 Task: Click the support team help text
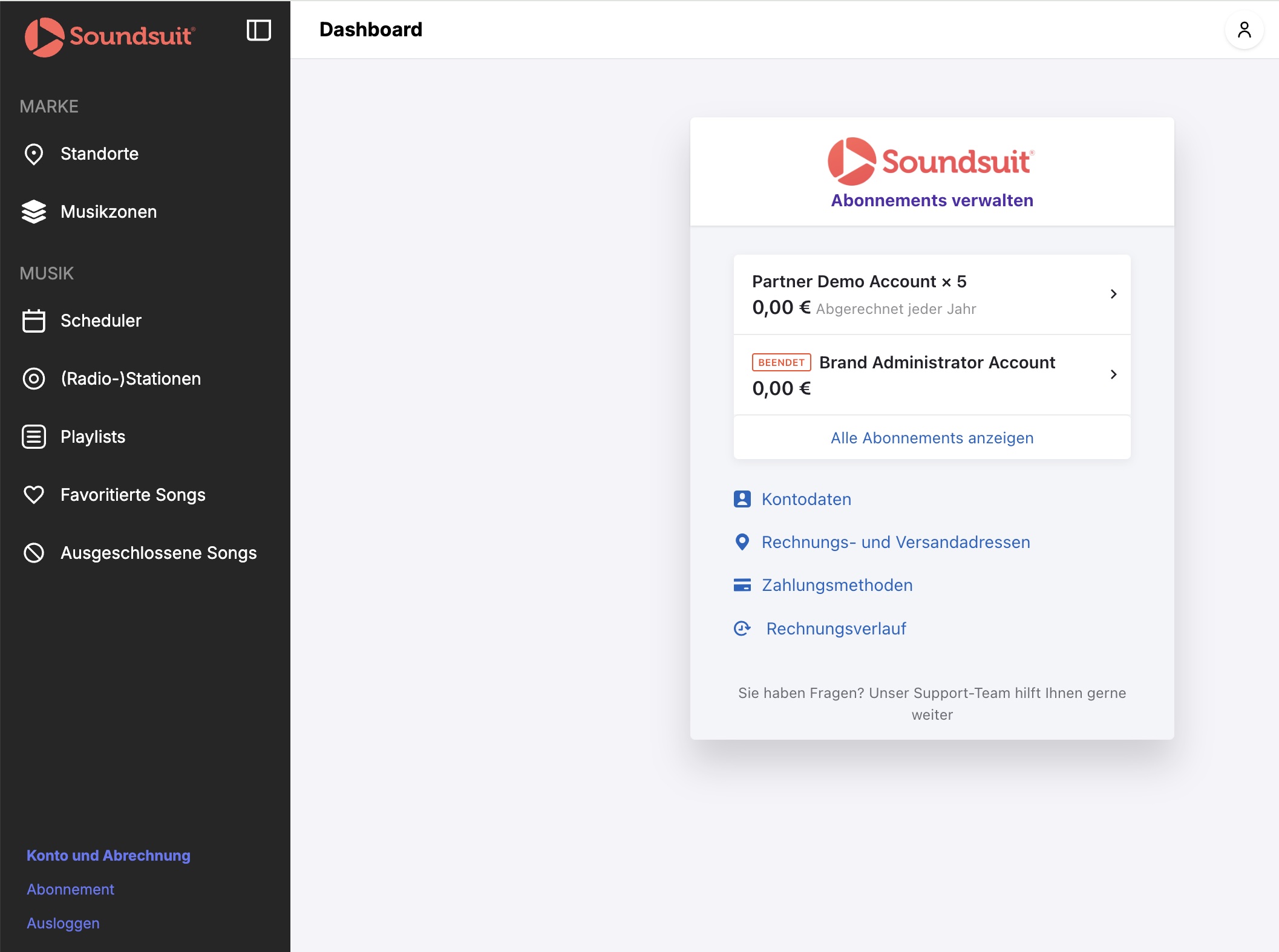pos(932,703)
